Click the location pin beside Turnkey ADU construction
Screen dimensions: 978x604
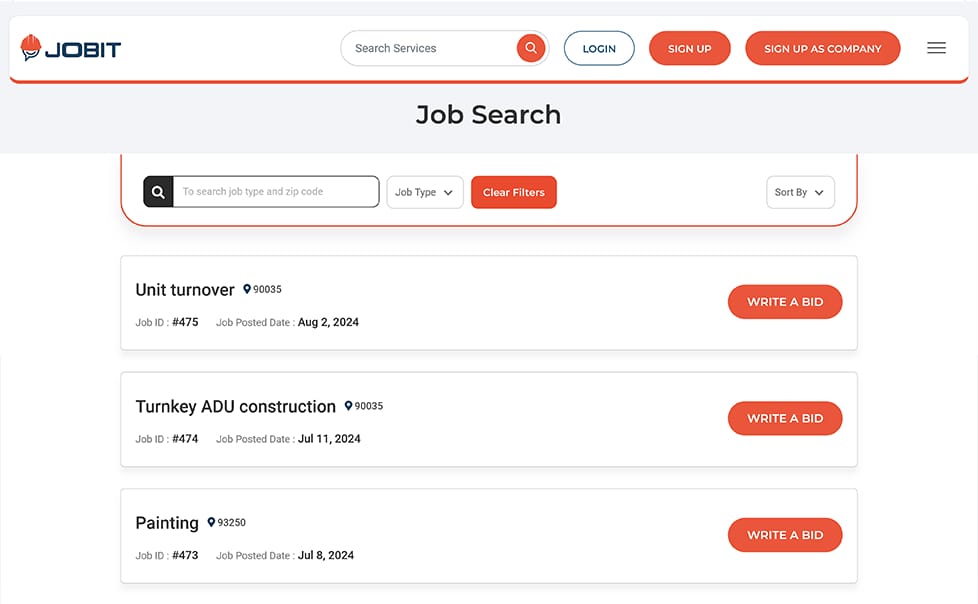[348, 406]
